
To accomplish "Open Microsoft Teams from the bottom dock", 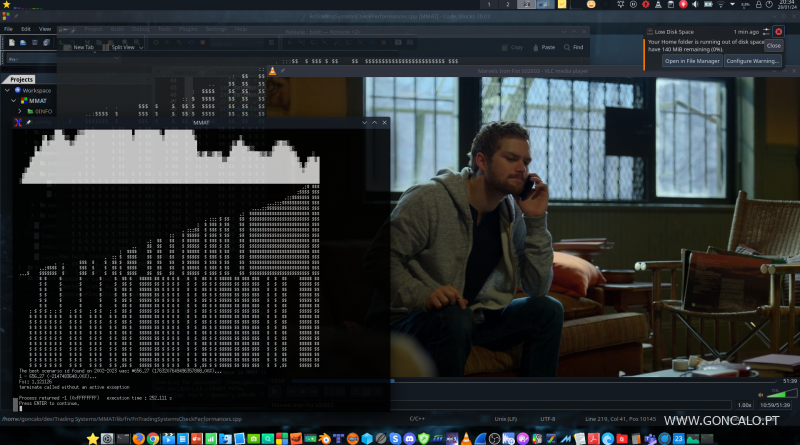I will click(x=650, y=438).
